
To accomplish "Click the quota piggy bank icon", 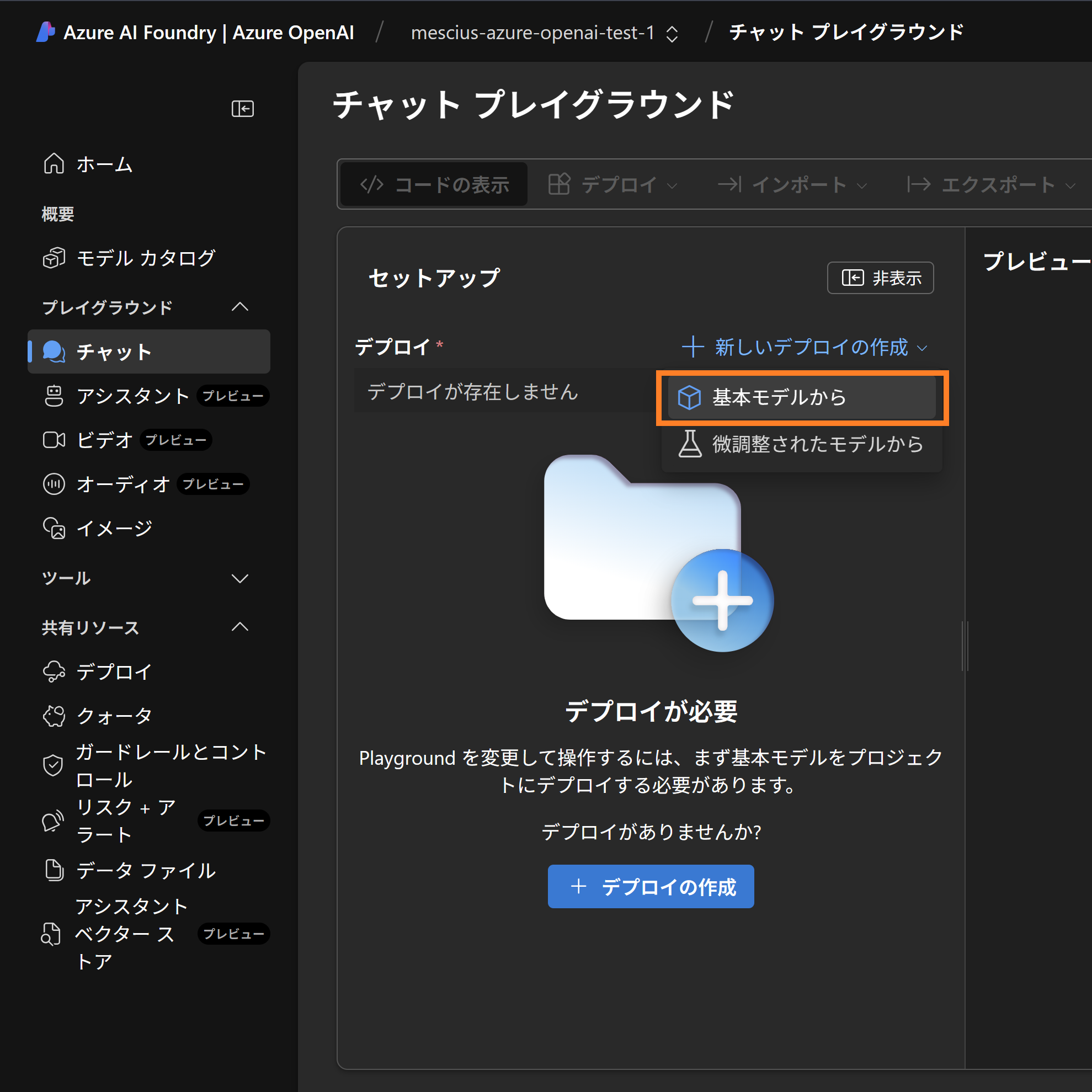I will [54, 716].
